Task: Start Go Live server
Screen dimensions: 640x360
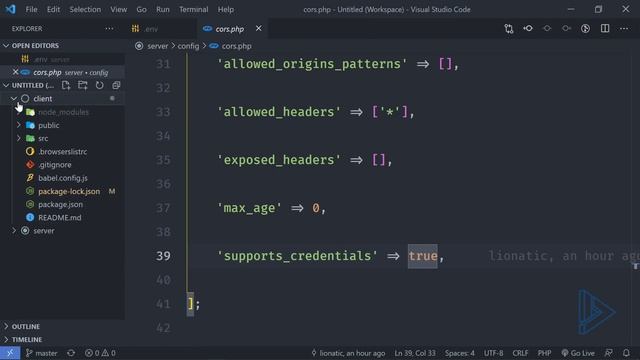Action: 578,353
